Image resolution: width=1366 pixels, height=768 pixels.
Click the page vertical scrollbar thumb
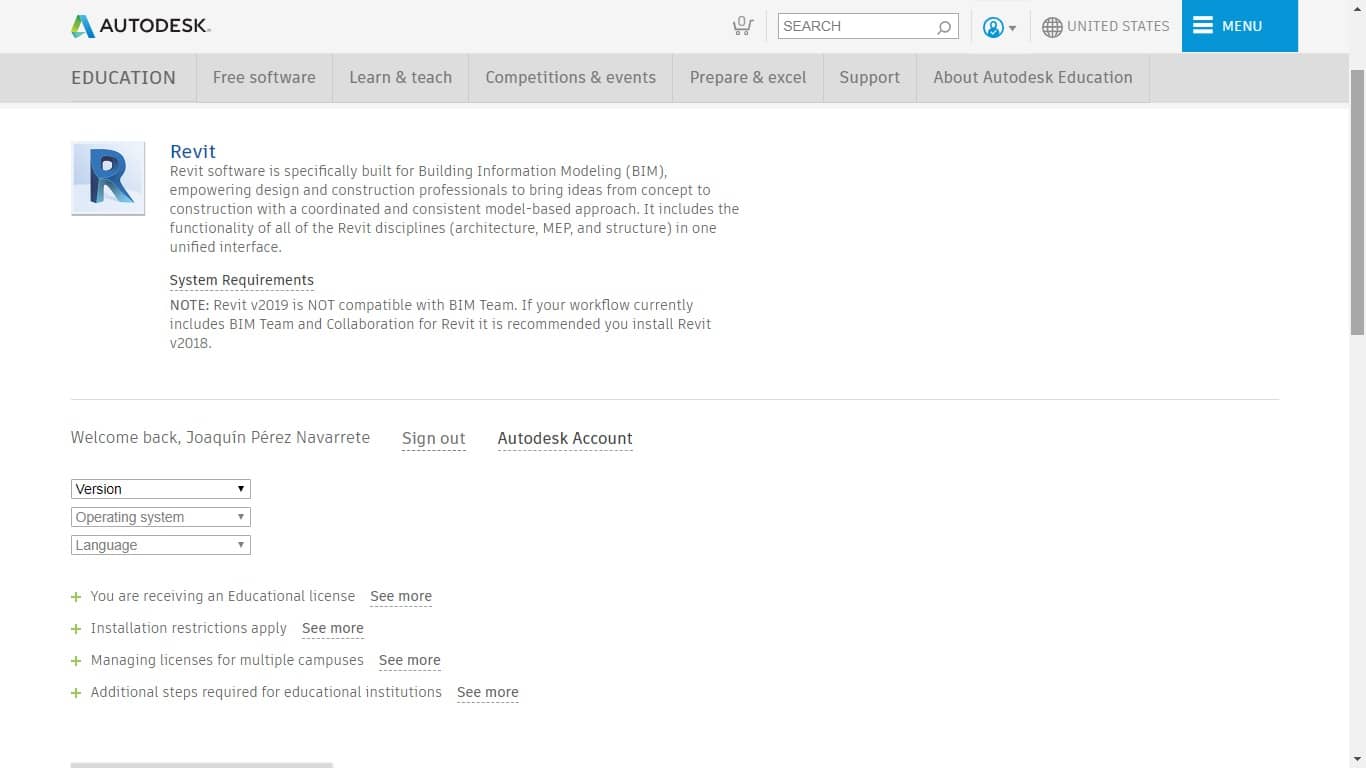point(1357,202)
